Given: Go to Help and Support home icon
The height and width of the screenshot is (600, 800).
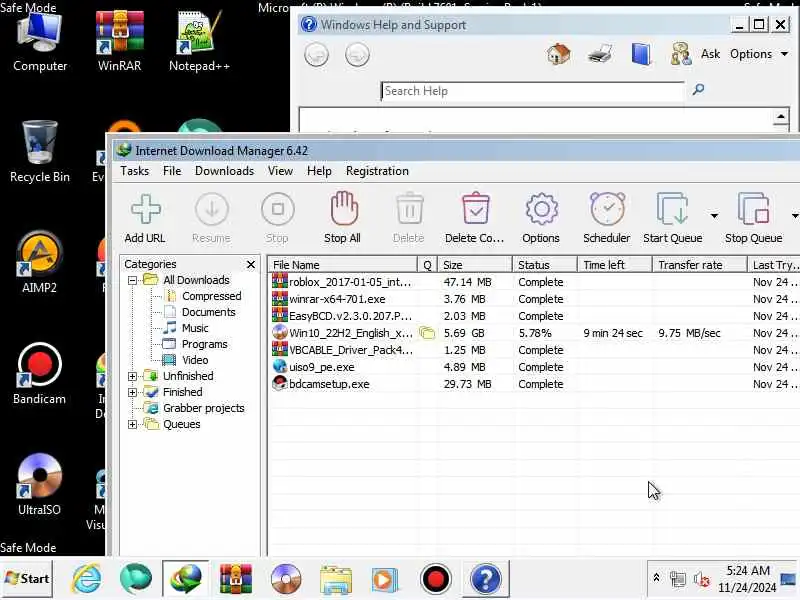Looking at the screenshot, I should (558, 54).
